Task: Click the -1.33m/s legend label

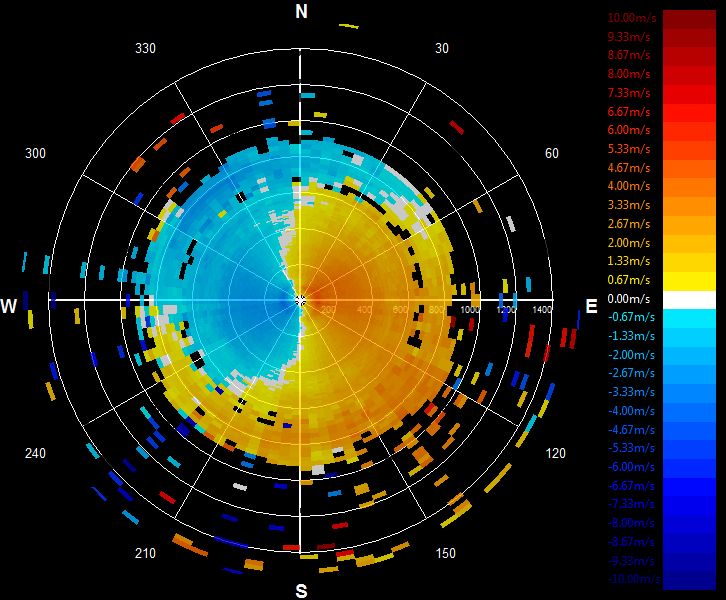Action: [631, 336]
